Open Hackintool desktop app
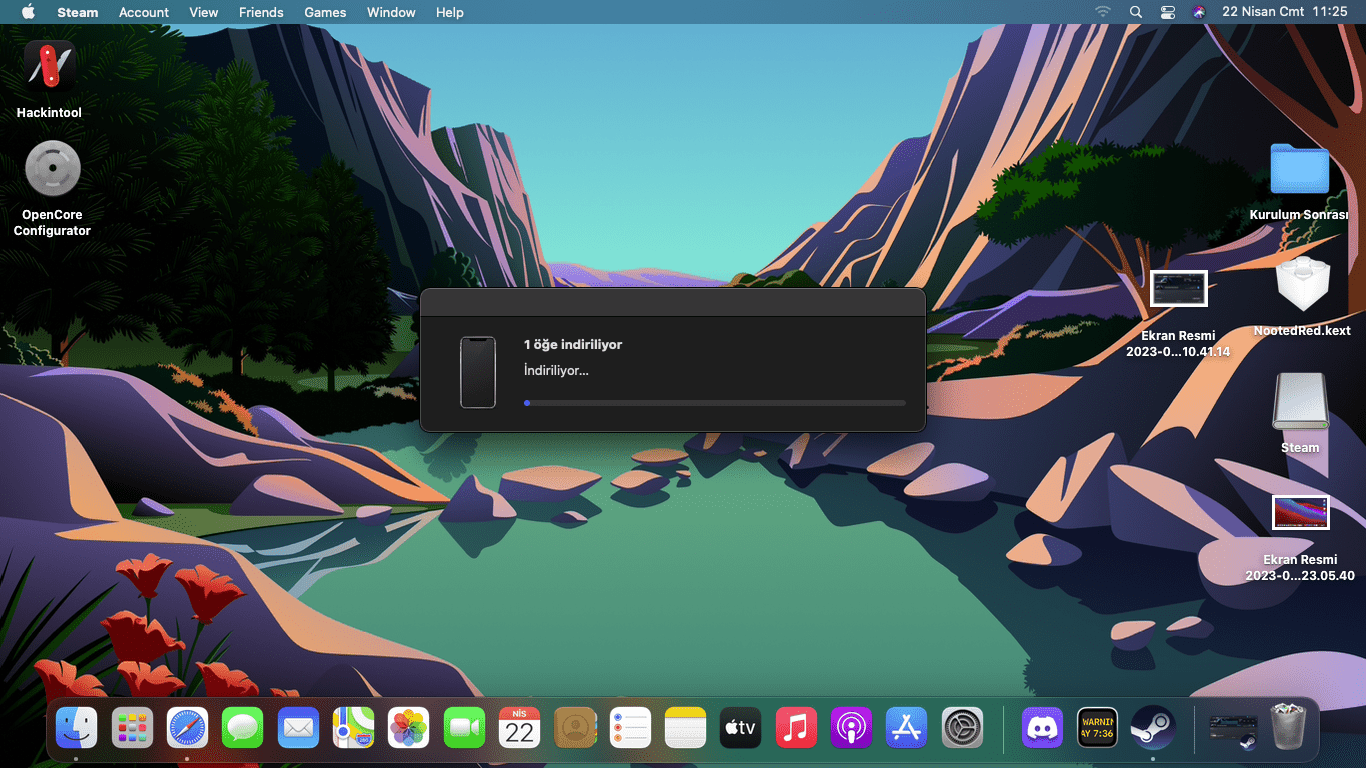 [49, 67]
